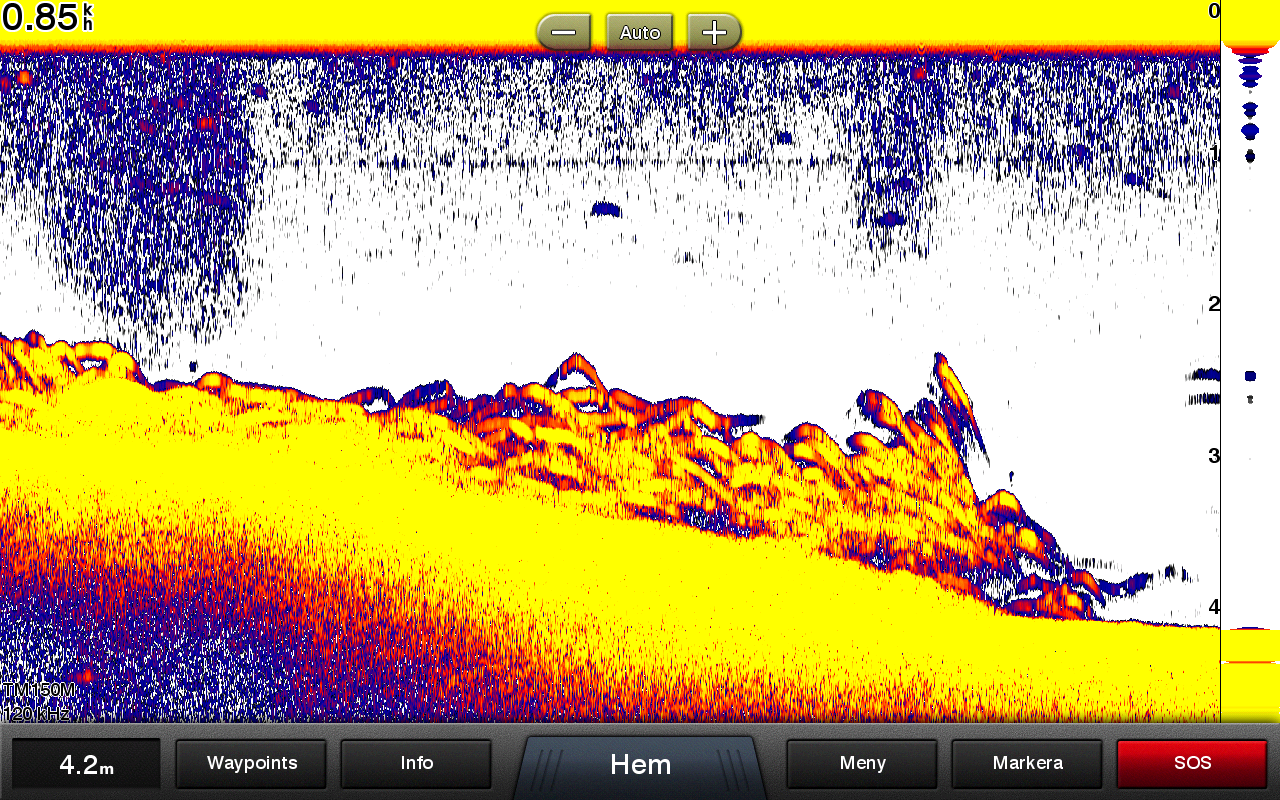Open the Waypoints list
1280x800 pixels.
(252, 764)
